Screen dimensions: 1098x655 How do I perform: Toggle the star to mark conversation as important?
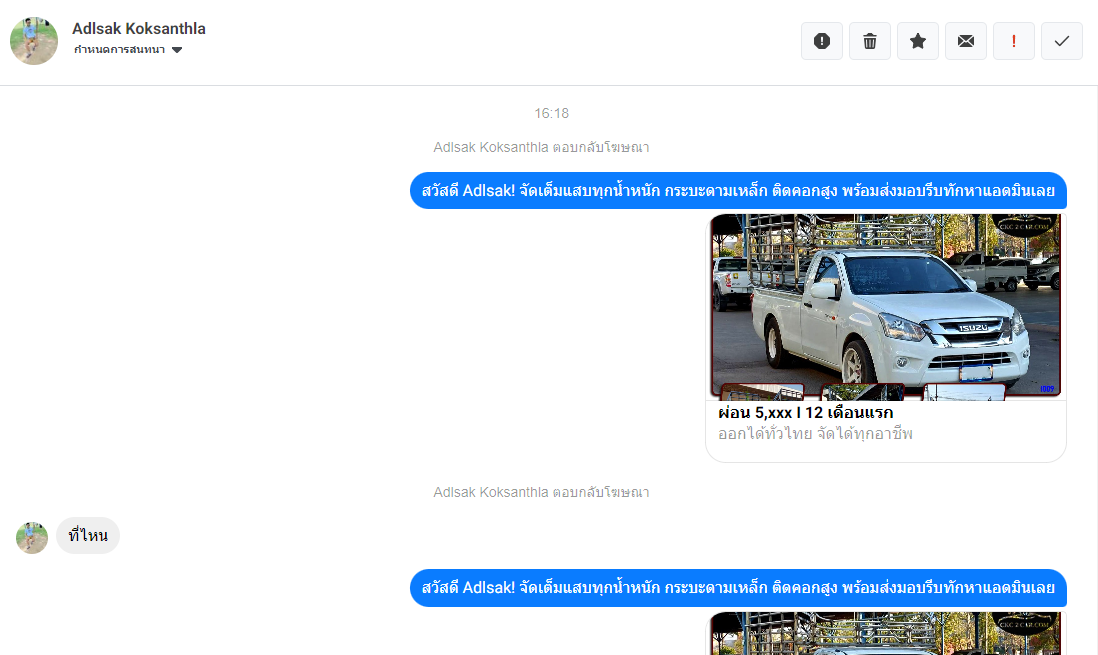click(x=918, y=41)
